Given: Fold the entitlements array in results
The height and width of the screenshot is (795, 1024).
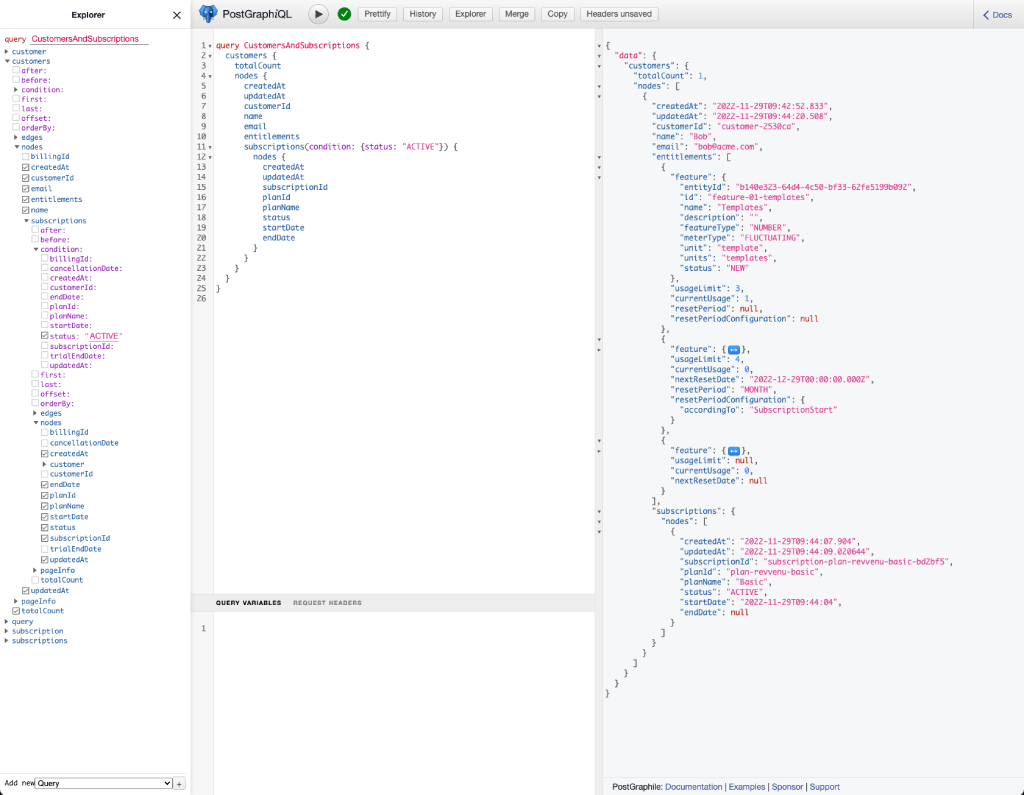Looking at the screenshot, I should coord(599,157).
